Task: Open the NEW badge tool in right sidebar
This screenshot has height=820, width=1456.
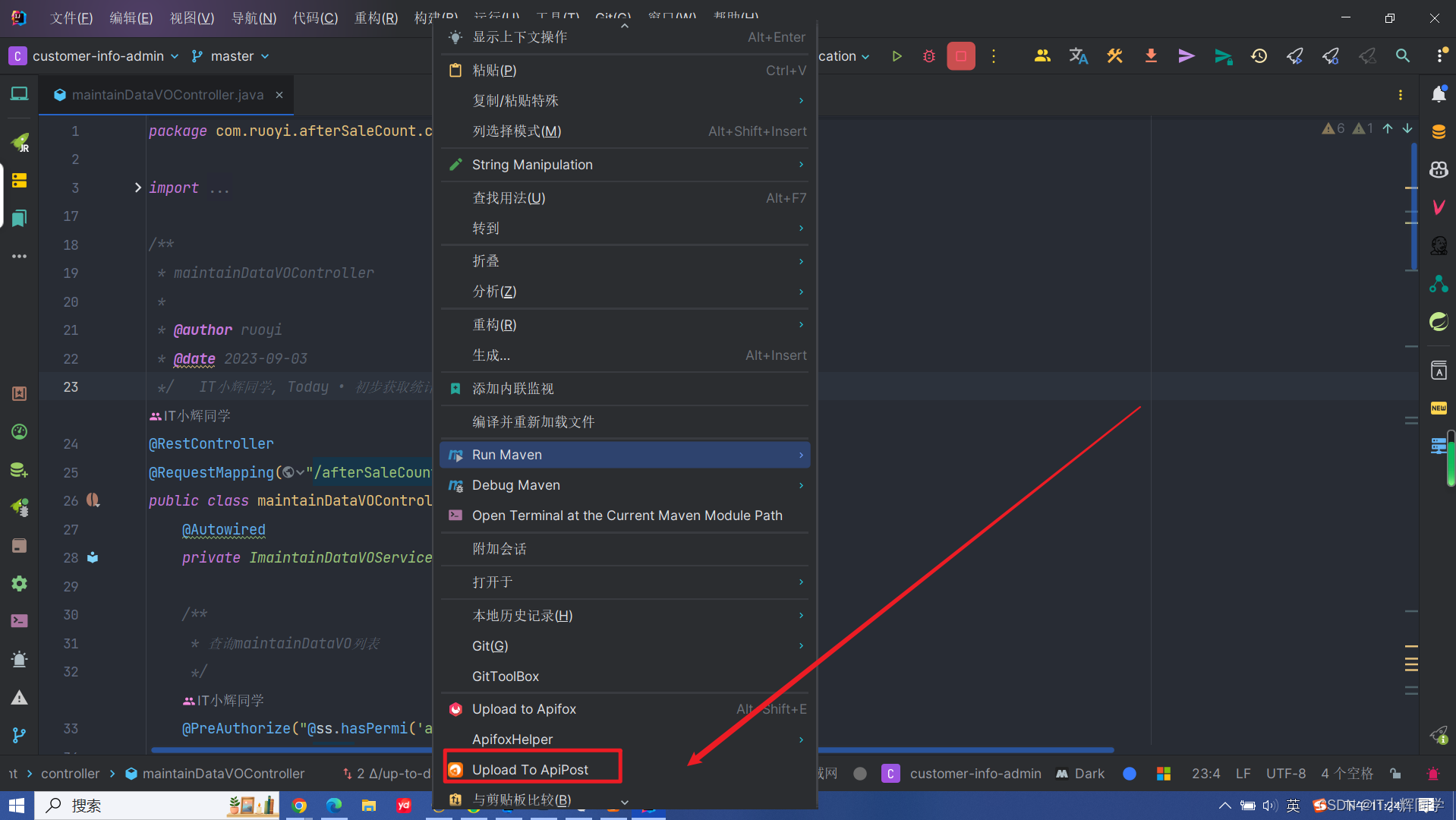Action: coord(1439,408)
